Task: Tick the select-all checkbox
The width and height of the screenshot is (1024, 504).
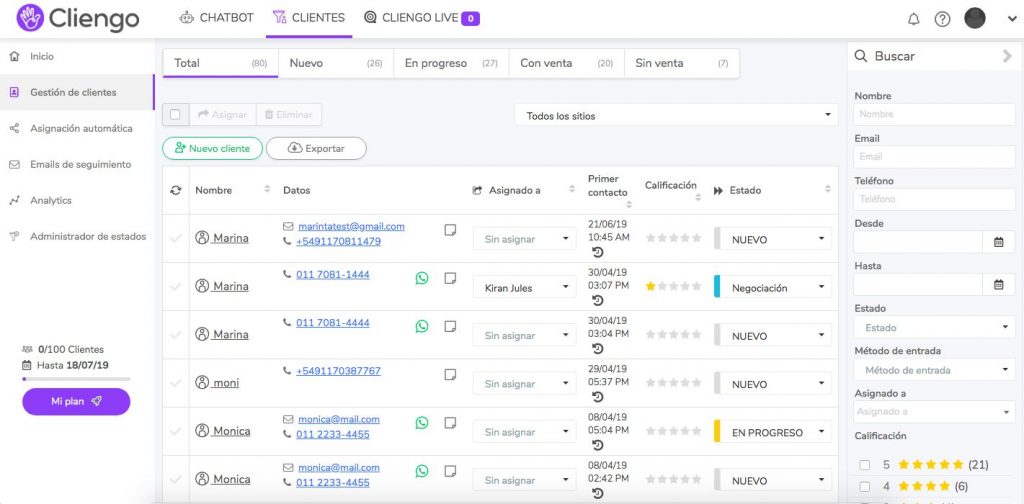Action: [x=175, y=115]
